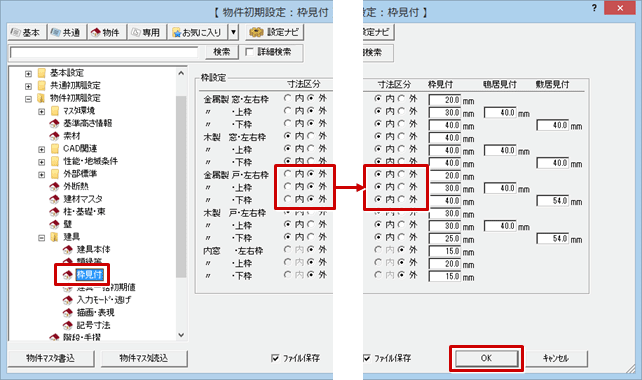Select 外 for 木製 戸 上枠, left panel
642x380 pixels.
point(311,224)
